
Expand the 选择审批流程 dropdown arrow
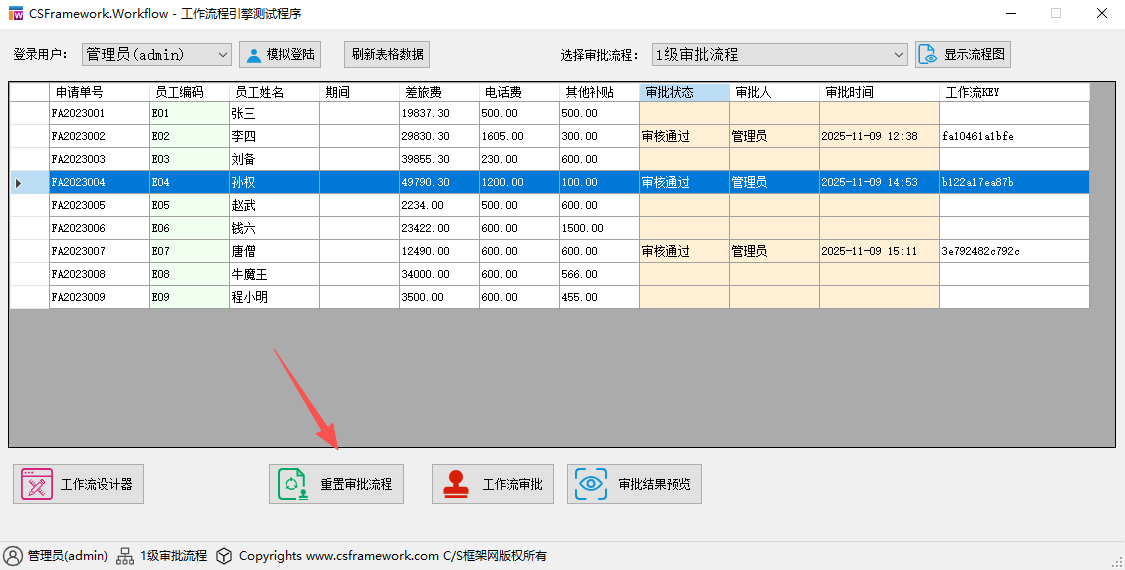point(899,55)
